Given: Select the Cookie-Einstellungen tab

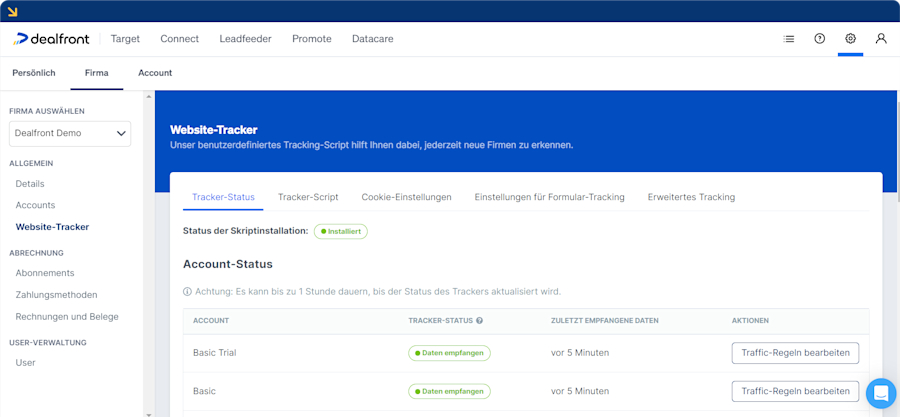Looking at the screenshot, I should 406,197.
